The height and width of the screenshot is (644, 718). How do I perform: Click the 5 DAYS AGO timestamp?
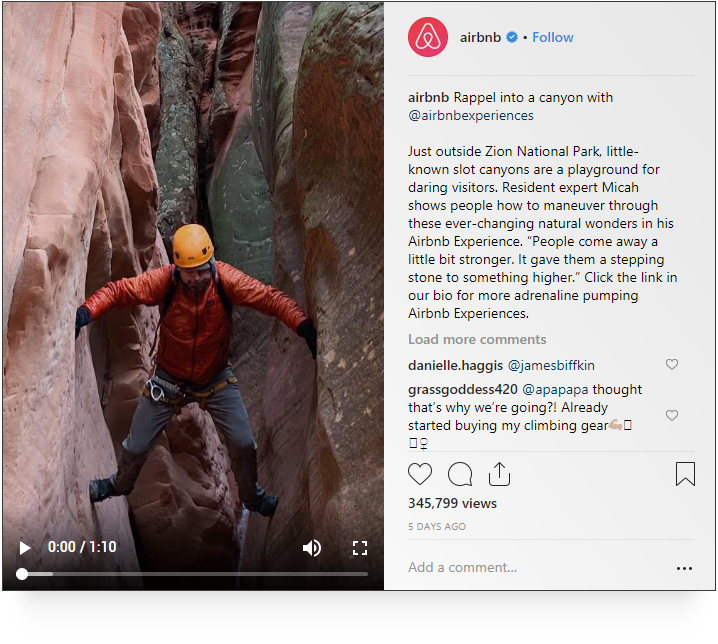(437, 527)
